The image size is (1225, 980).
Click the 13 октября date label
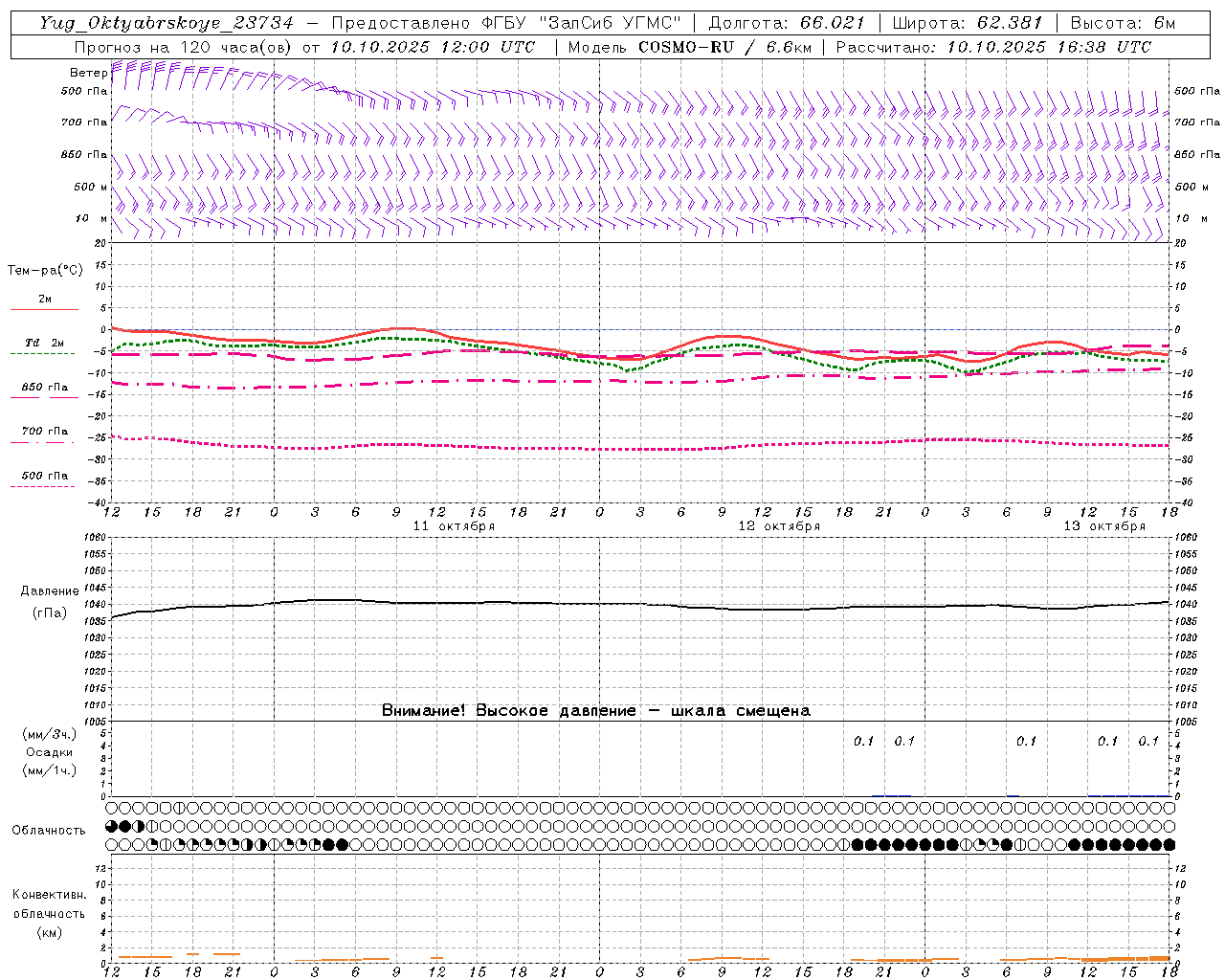pos(1104,526)
